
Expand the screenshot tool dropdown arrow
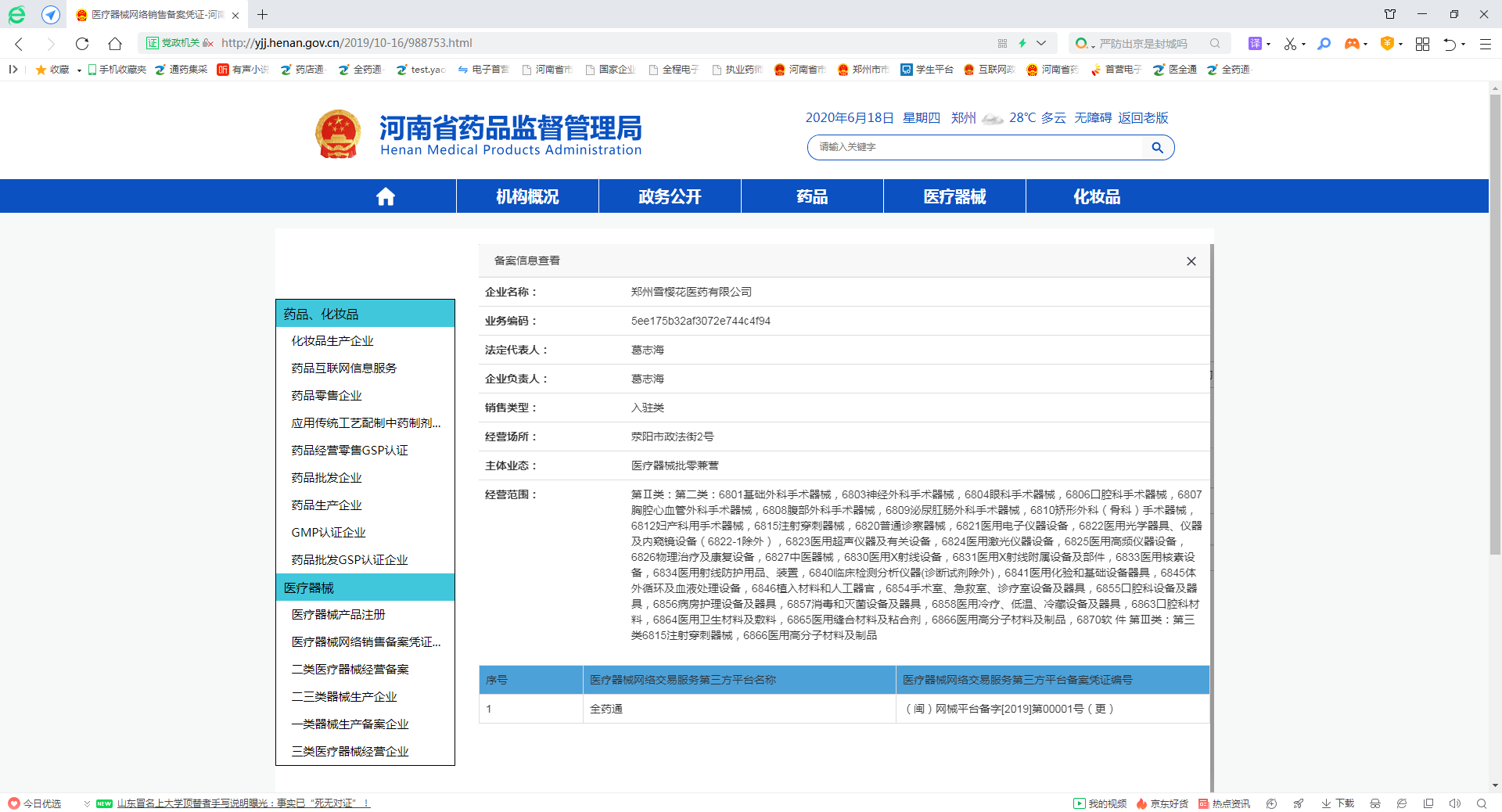(x=1304, y=44)
